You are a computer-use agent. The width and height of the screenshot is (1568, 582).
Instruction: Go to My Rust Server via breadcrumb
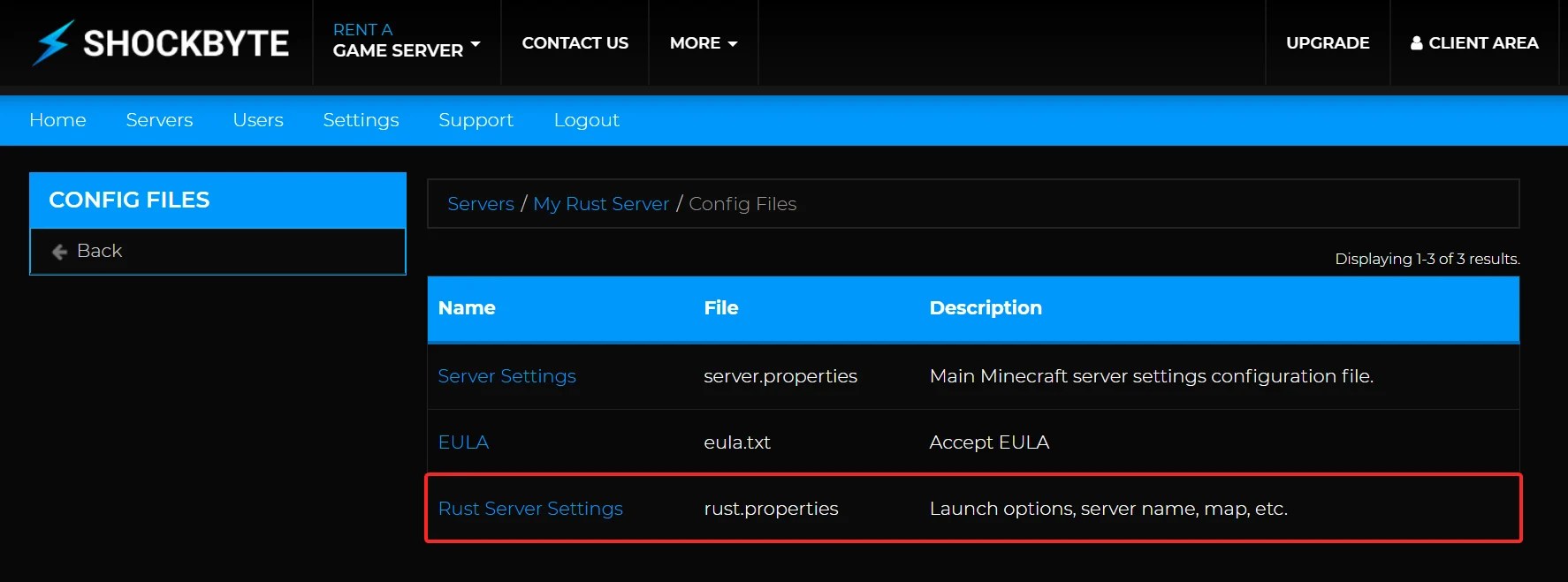(601, 203)
